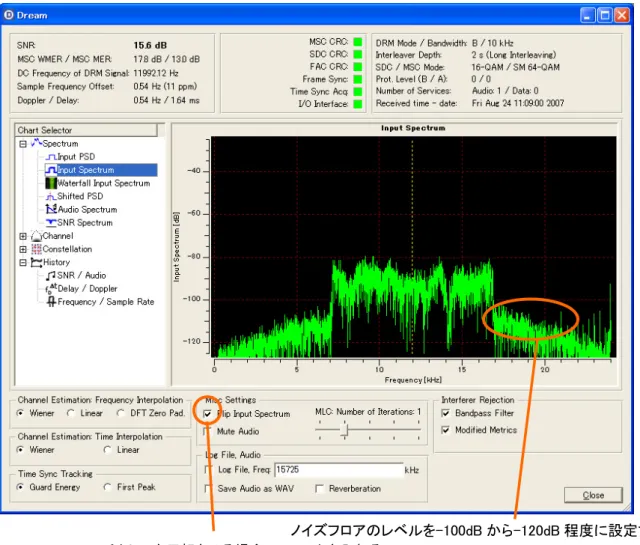The width and height of the screenshot is (640, 545).
Task: Click the log file frequency field
Action: 339,470
